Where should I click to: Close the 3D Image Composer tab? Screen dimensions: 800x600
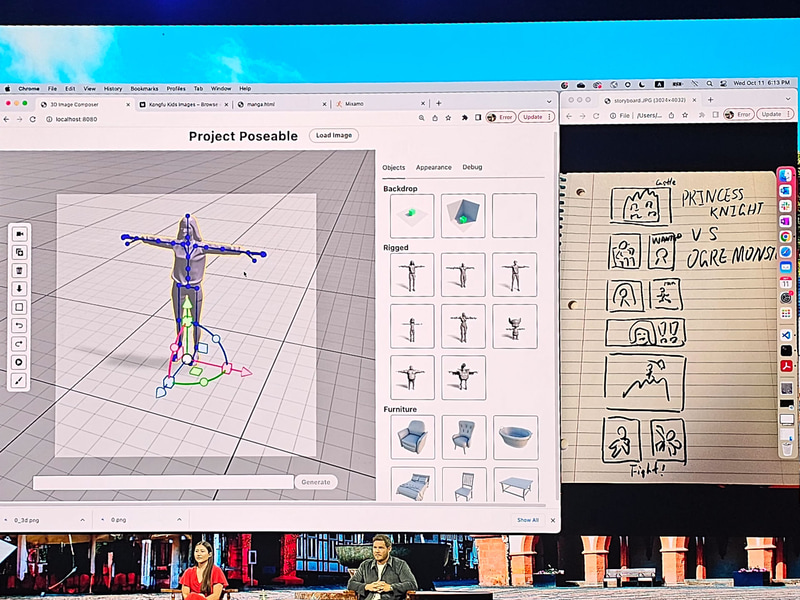(128, 105)
